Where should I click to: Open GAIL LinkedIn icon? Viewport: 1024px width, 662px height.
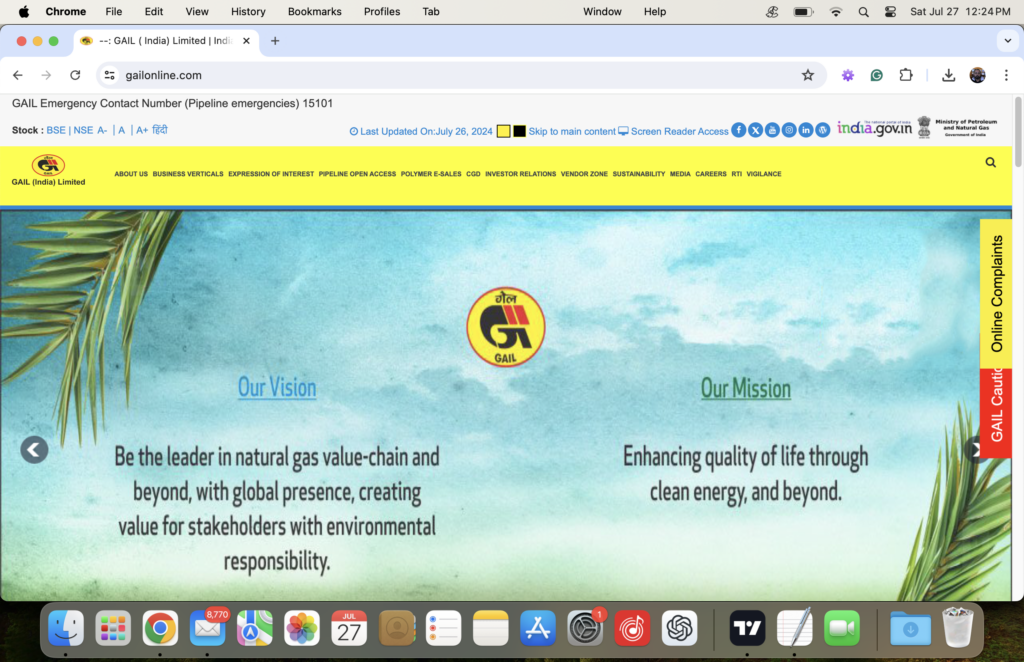pyautogui.click(x=806, y=130)
